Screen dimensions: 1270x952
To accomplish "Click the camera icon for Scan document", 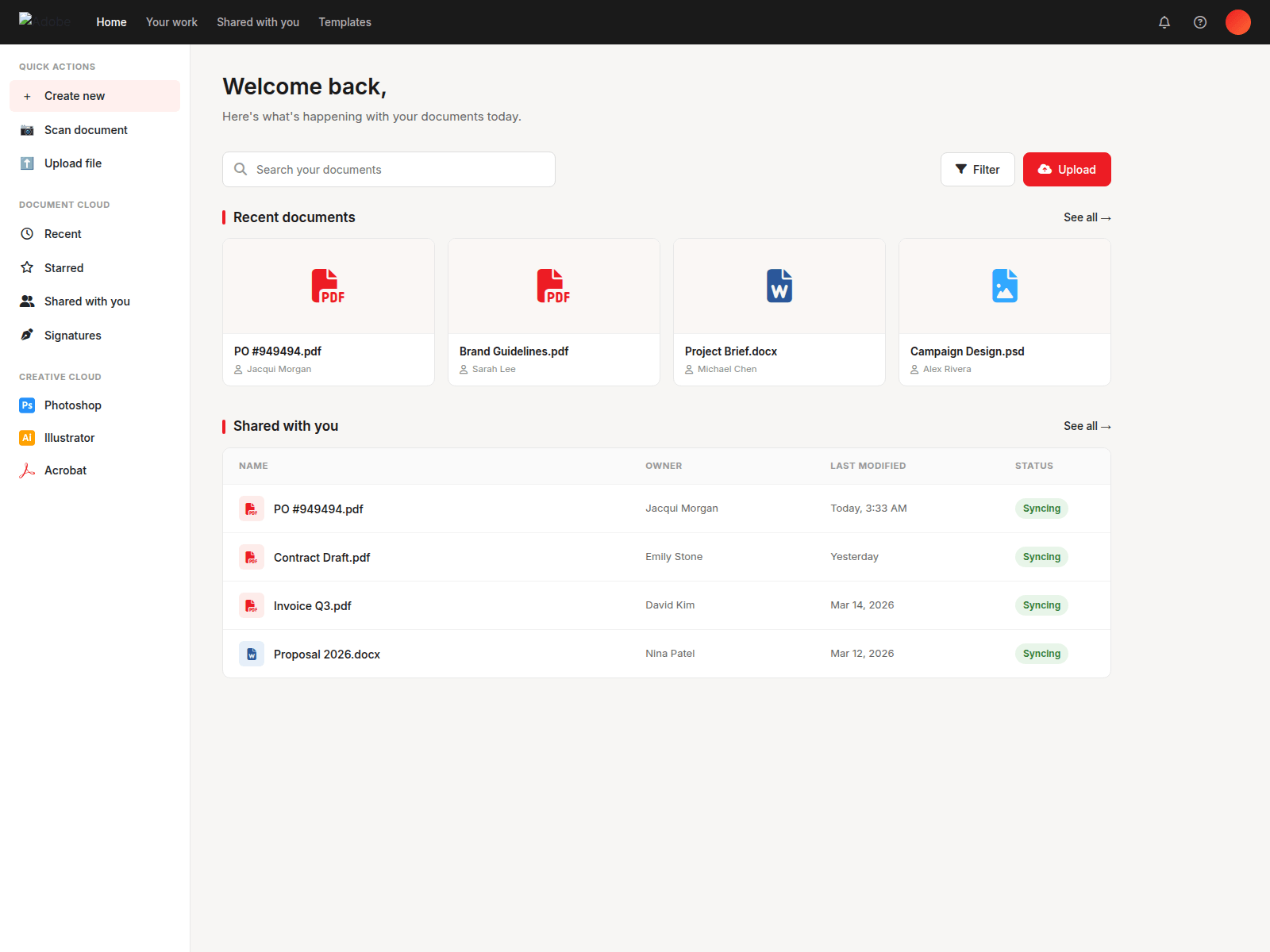I will [x=27, y=130].
